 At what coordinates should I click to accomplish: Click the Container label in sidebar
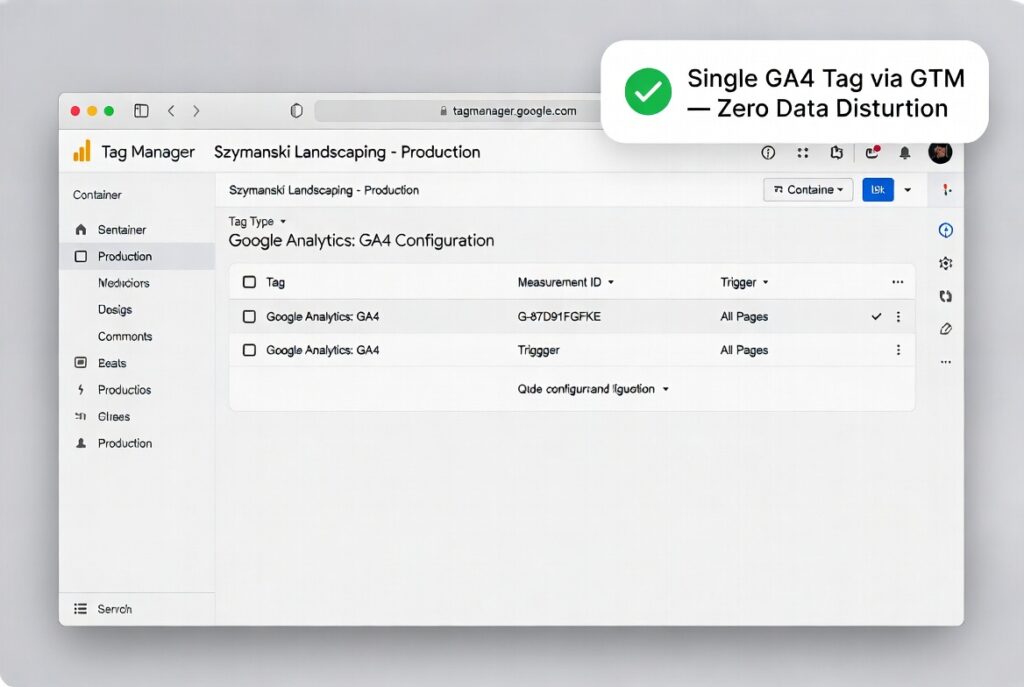[x=97, y=195]
